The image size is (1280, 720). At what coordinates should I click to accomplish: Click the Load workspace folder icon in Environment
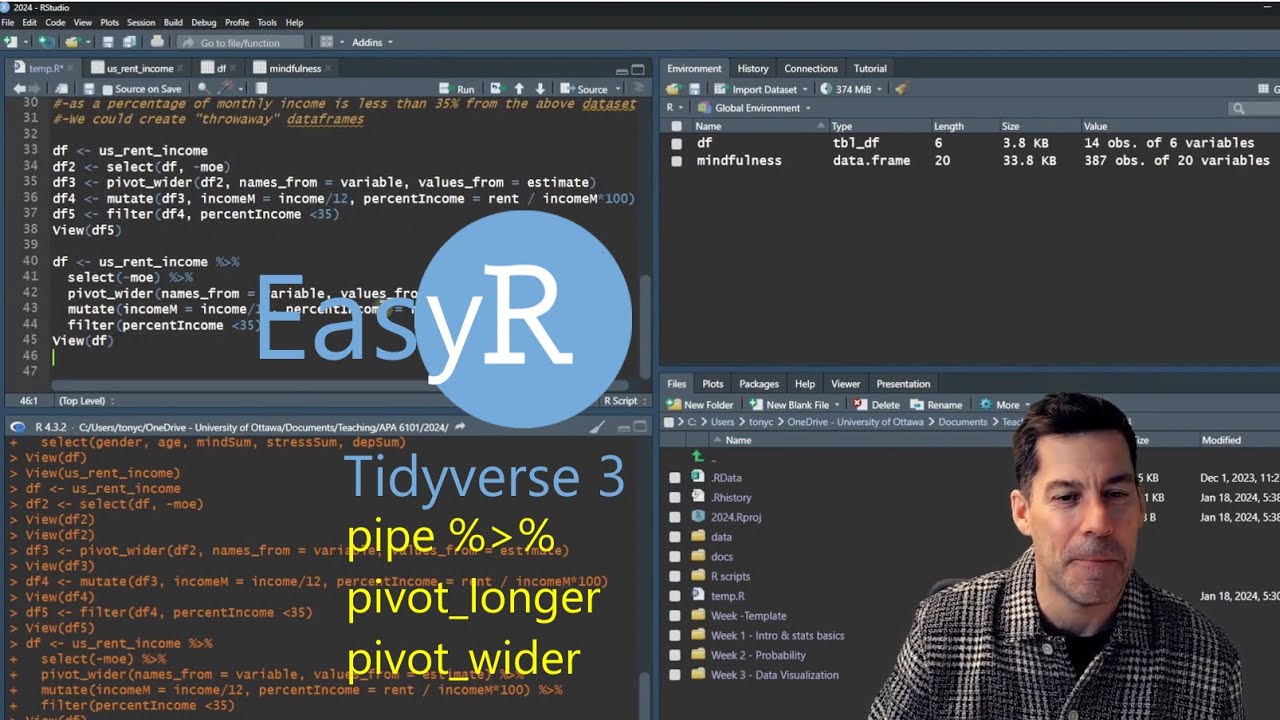click(x=674, y=89)
